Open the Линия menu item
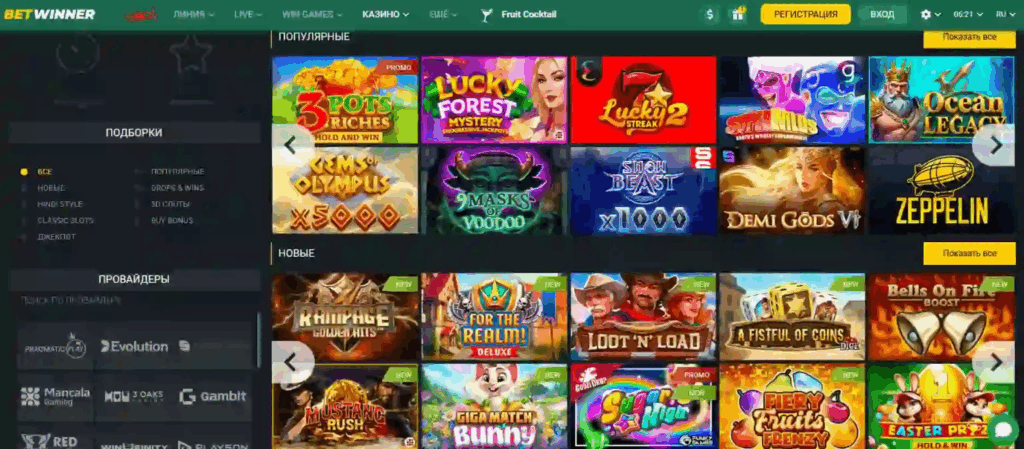This screenshot has width=1024, height=449. (193, 14)
